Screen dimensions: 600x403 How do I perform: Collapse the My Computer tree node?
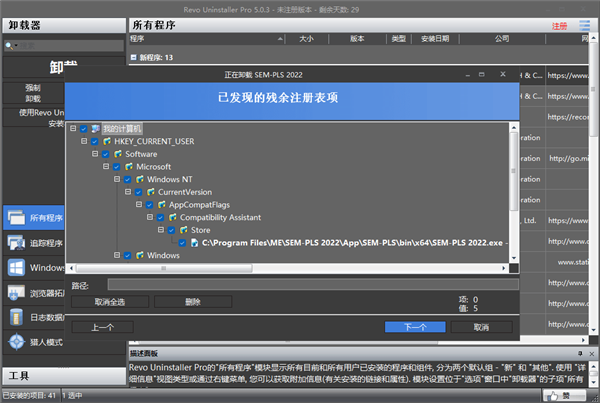[73, 129]
